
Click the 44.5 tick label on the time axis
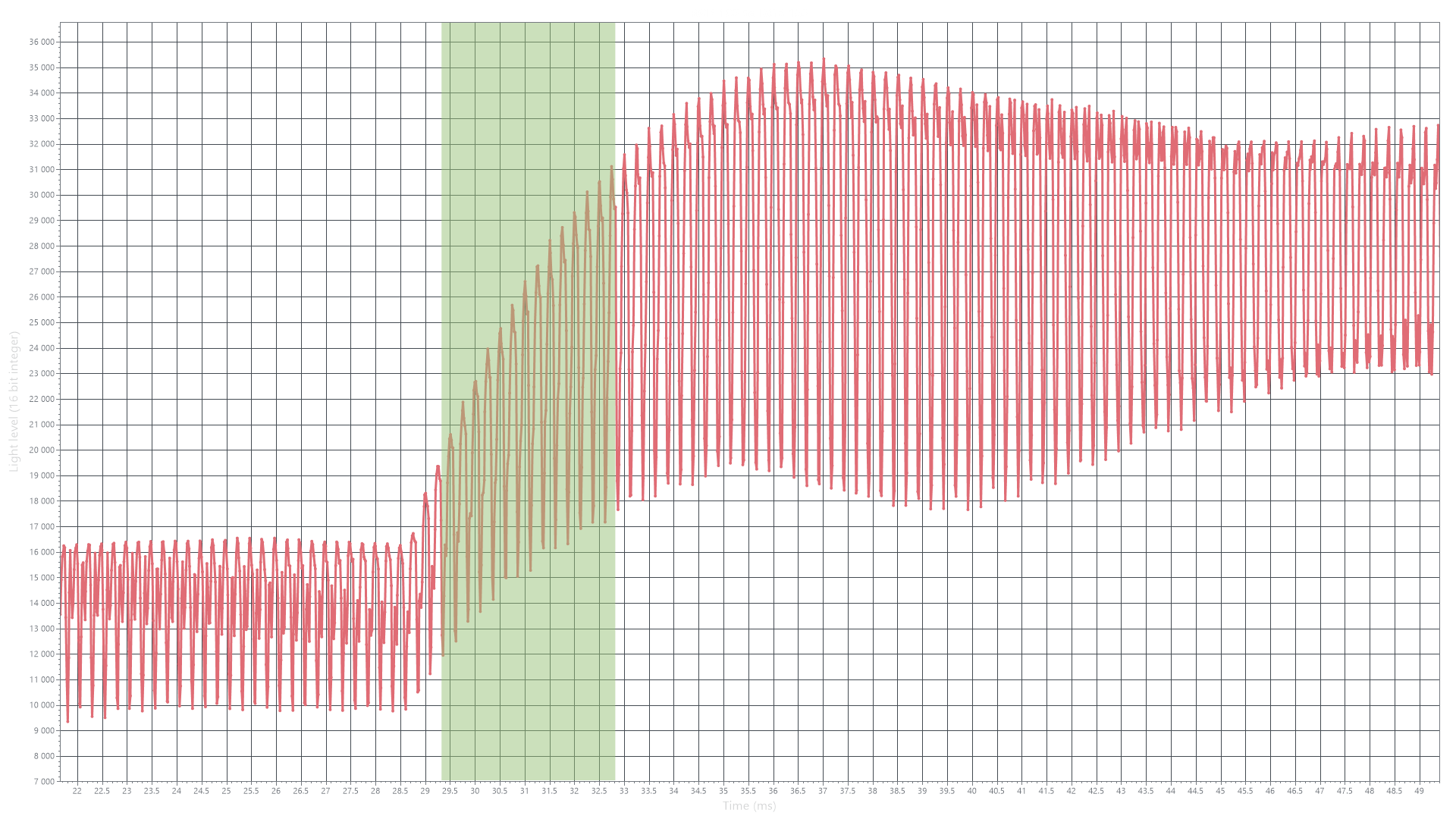point(1195,791)
